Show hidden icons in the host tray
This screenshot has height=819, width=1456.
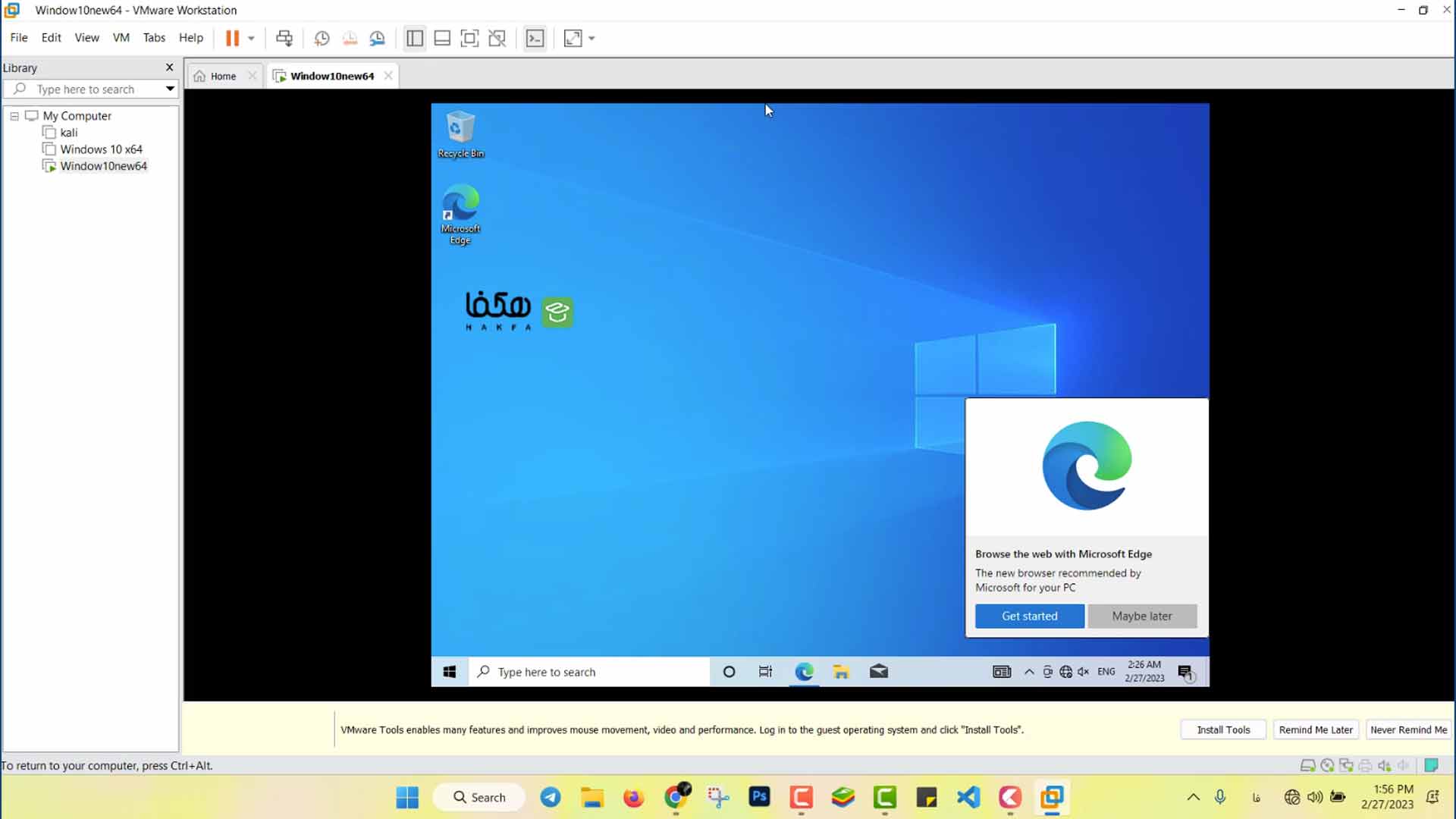[1193, 797]
